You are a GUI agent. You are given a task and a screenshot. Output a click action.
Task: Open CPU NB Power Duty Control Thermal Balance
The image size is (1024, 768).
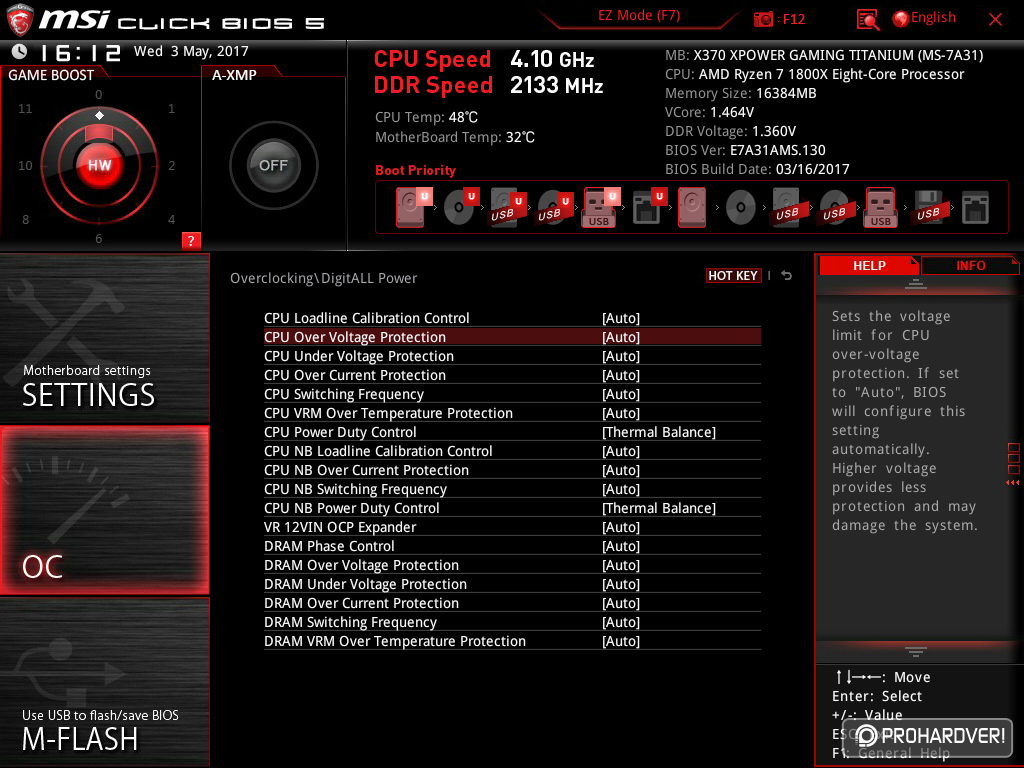658,508
